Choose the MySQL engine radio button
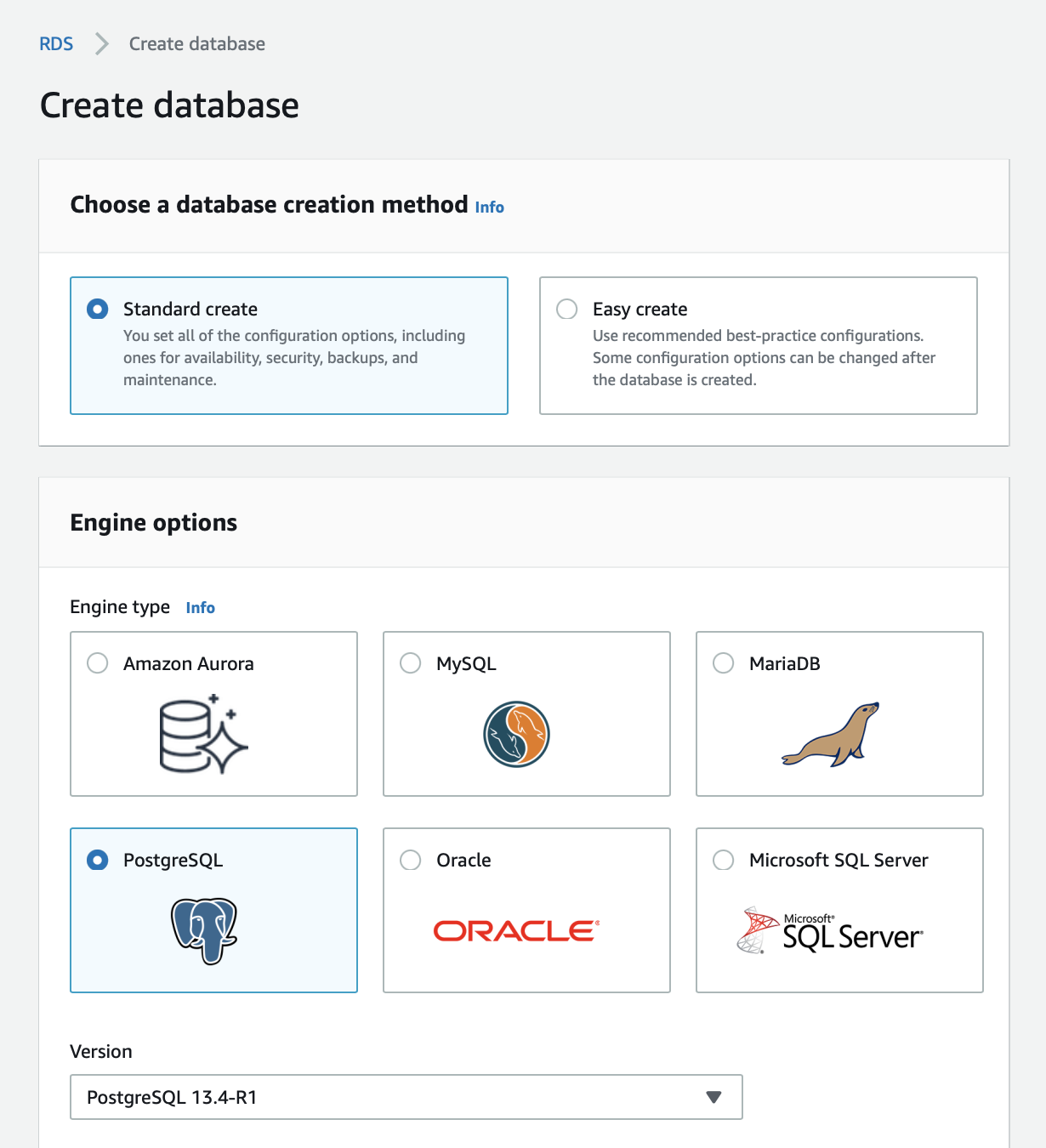1046x1148 pixels. [411, 663]
